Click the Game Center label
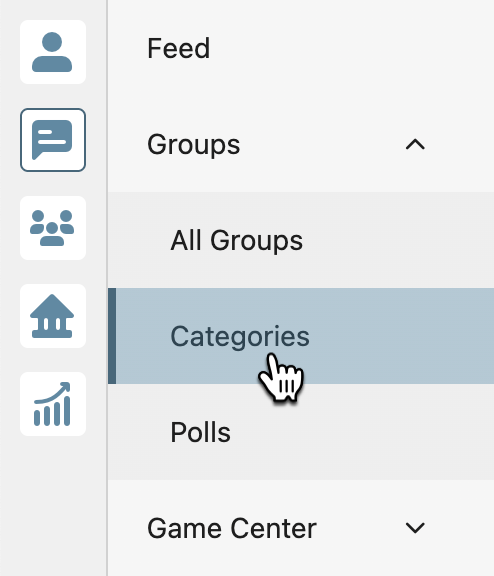This screenshot has width=494, height=576. (232, 528)
